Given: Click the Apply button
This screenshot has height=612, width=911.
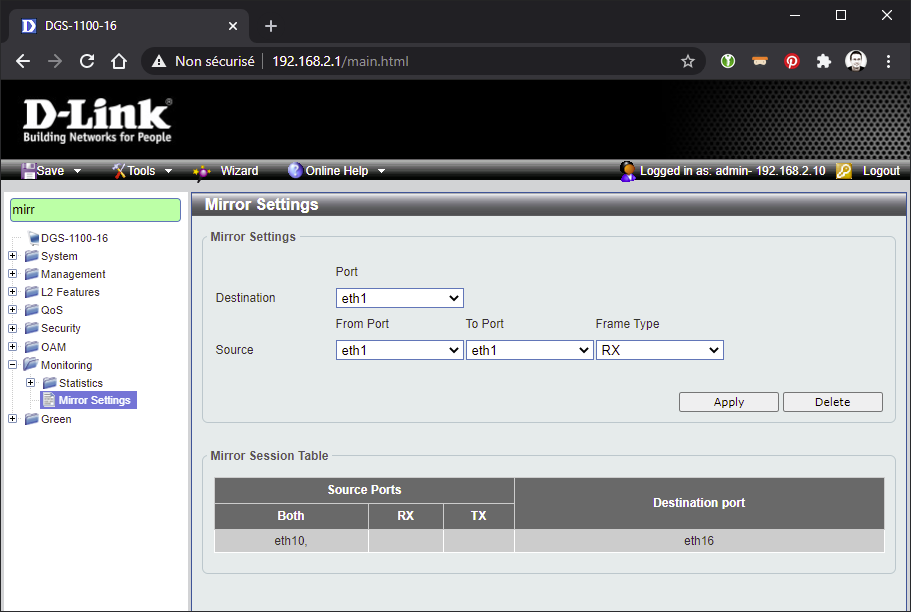Looking at the screenshot, I should pyautogui.click(x=729, y=402).
